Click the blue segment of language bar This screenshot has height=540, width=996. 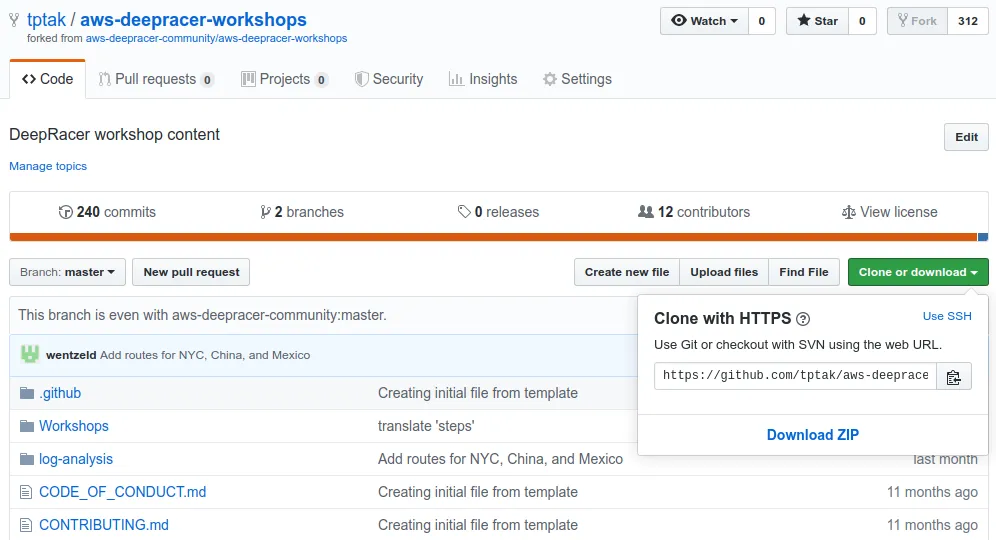(x=983, y=238)
